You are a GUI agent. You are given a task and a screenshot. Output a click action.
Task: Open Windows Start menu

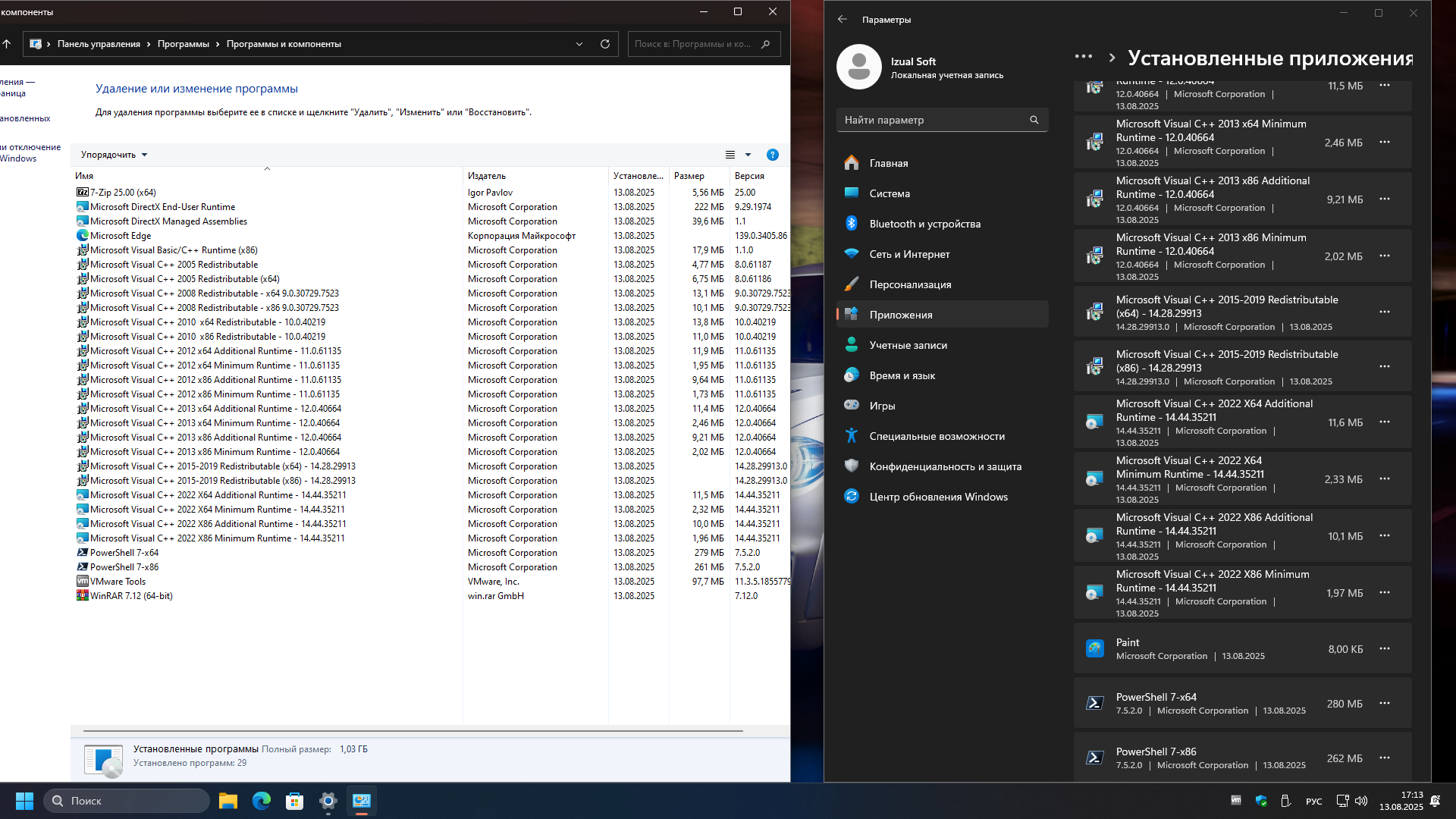[24, 801]
